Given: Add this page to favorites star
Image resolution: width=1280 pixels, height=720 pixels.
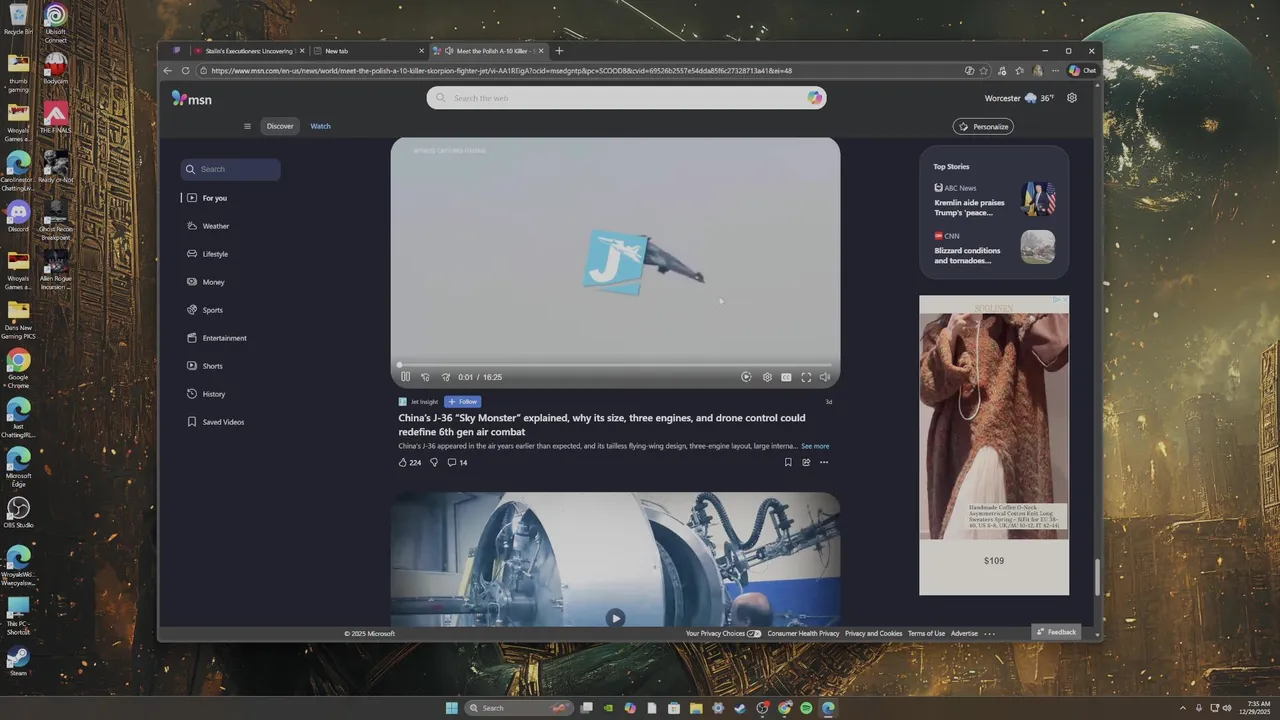Looking at the screenshot, I should point(984,71).
